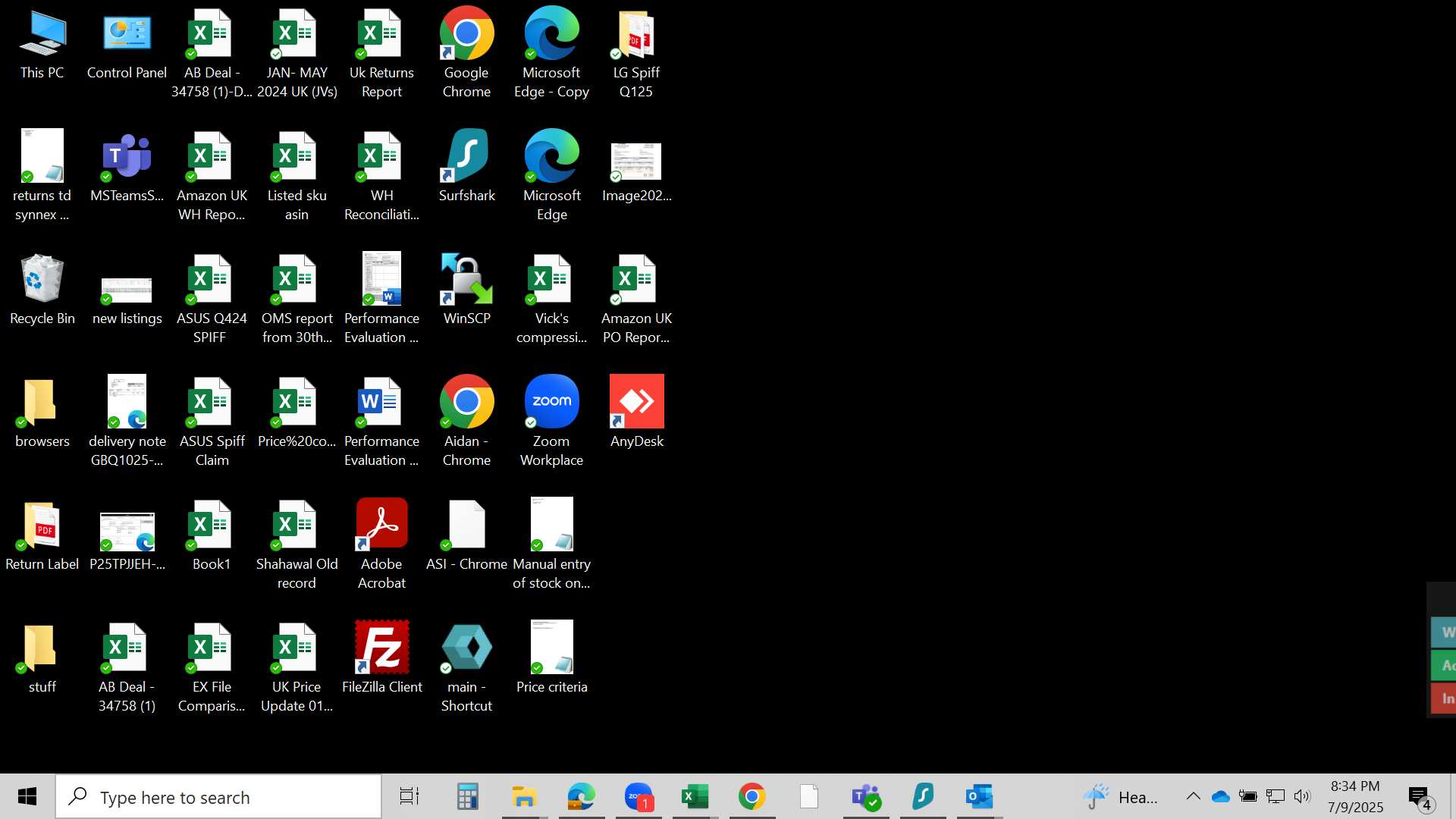Select Zoom Workplace desktop icon
The image size is (1456, 819).
click(x=551, y=422)
